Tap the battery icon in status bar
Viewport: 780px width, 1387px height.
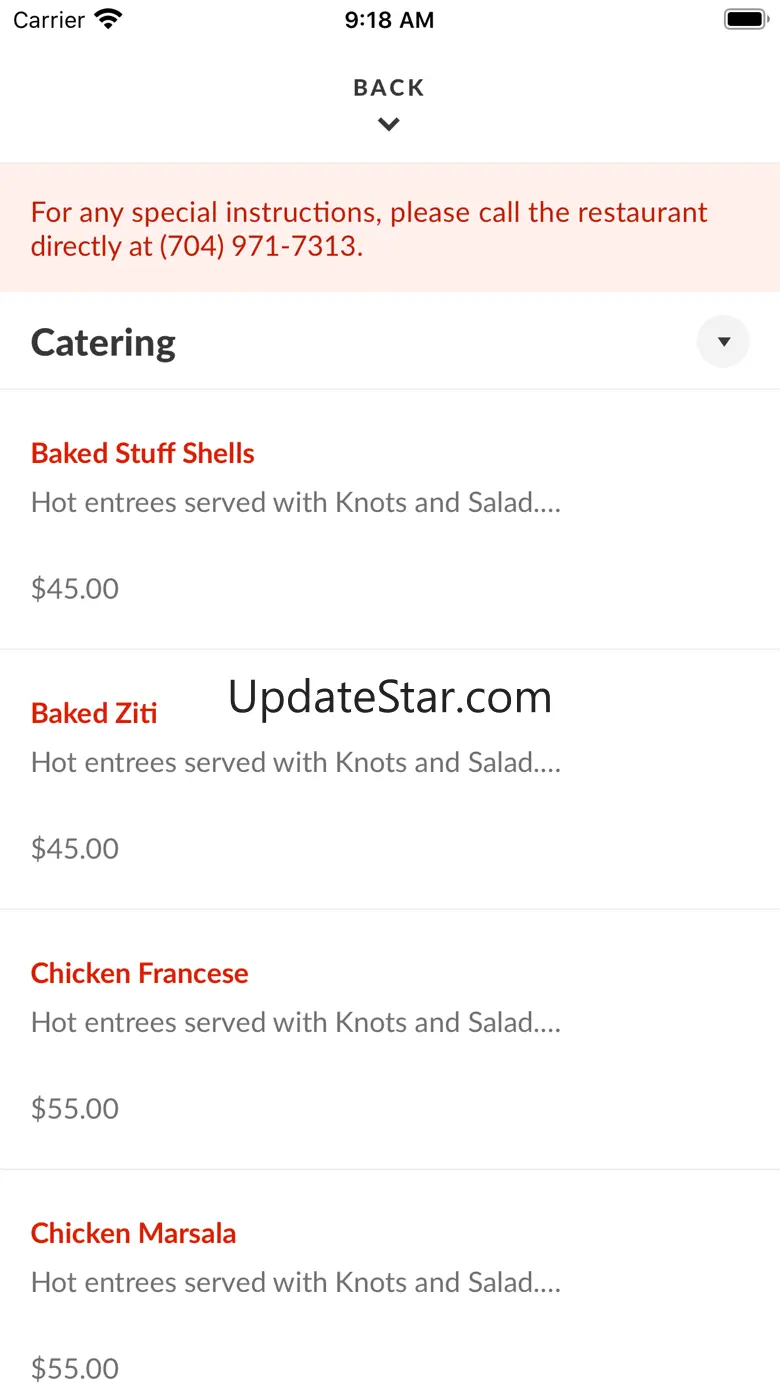(x=745, y=19)
